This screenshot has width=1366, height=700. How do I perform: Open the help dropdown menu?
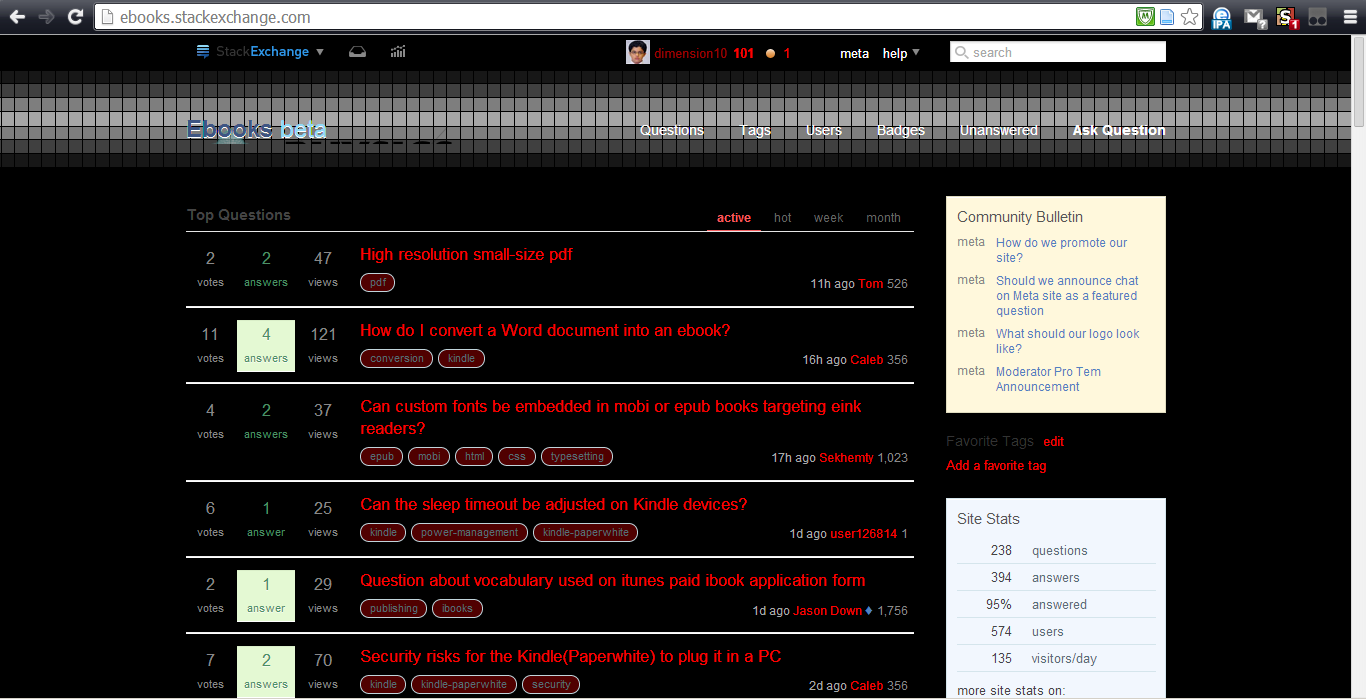(898, 53)
